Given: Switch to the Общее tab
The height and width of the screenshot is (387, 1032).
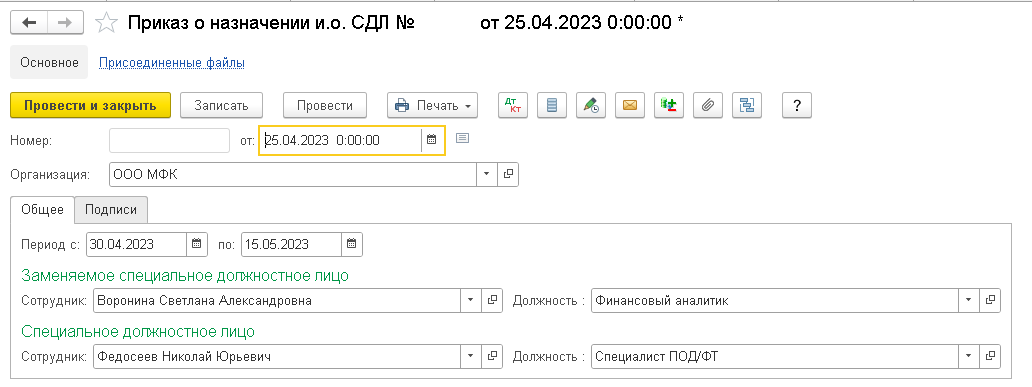Looking at the screenshot, I should [x=43, y=210].
